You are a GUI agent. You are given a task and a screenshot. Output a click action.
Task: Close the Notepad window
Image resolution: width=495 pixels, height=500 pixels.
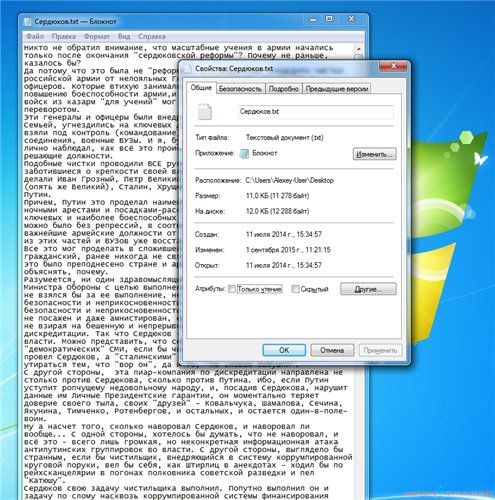[351, 19]
